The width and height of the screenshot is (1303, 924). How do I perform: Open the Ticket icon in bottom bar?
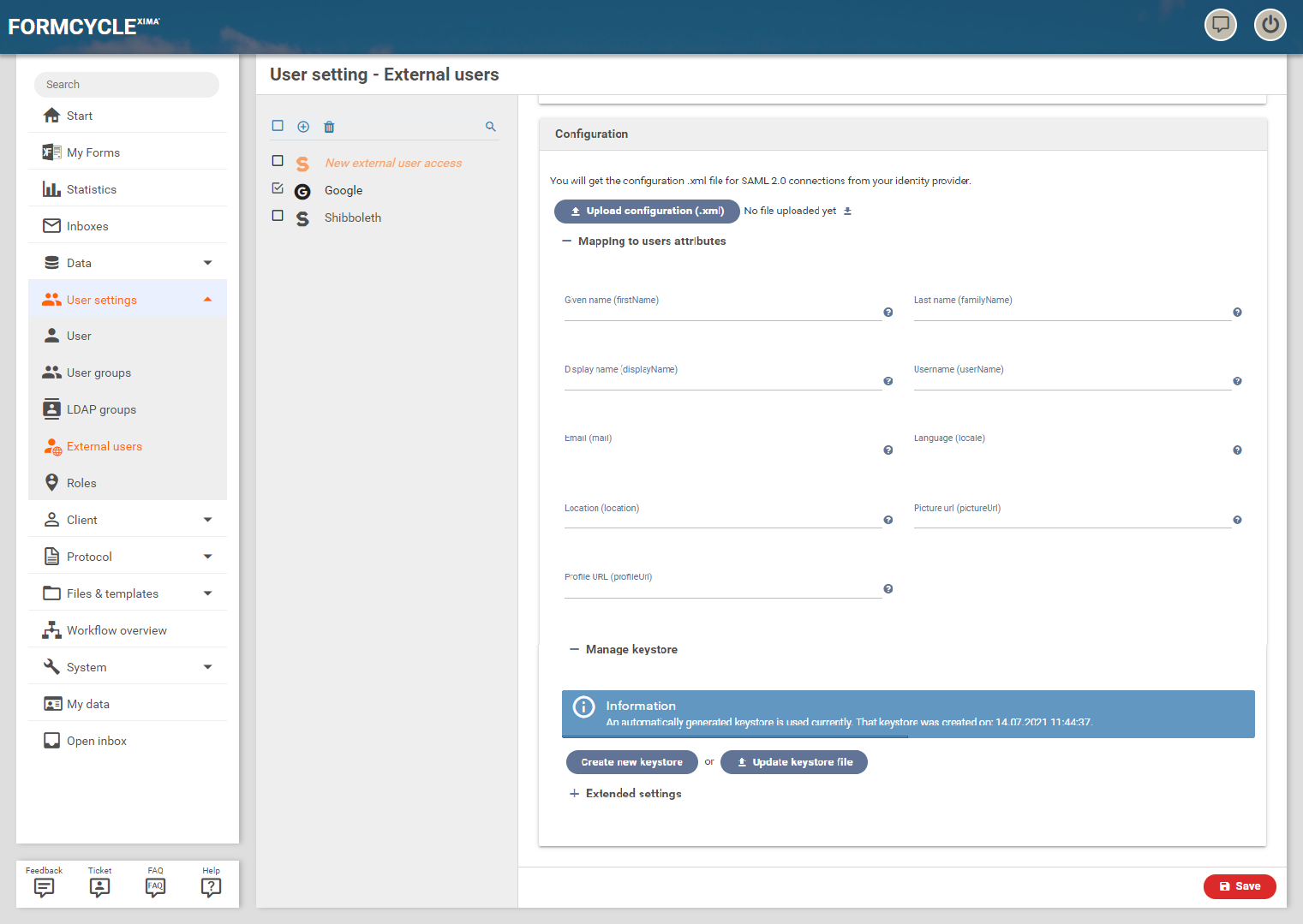(x=99, y=887)
